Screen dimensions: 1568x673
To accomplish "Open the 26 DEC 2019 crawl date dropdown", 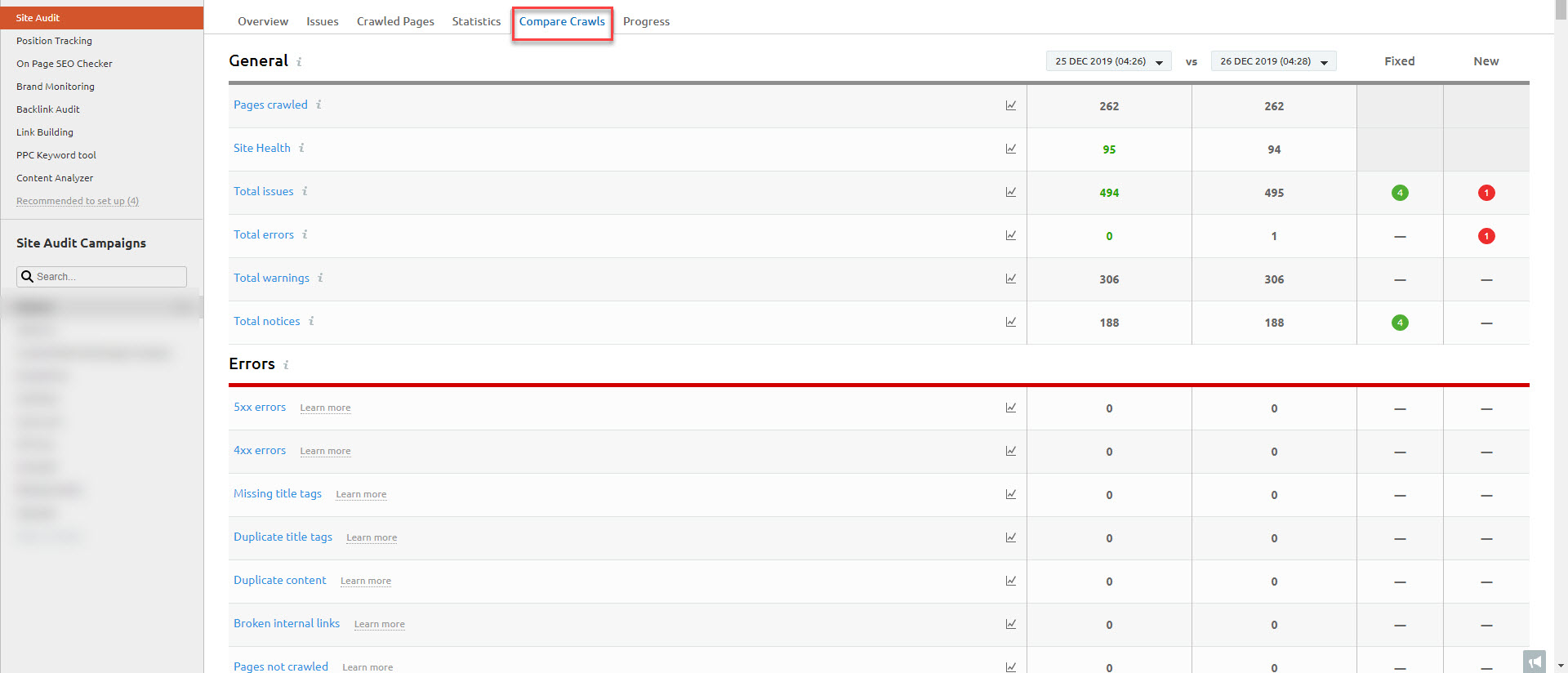I will tap(1273, 61).
